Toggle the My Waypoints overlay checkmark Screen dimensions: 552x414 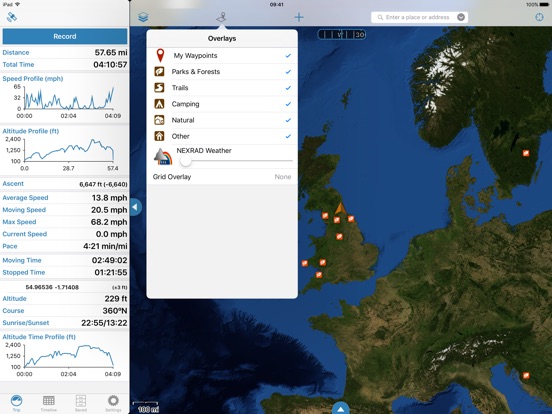click(288, 56)
